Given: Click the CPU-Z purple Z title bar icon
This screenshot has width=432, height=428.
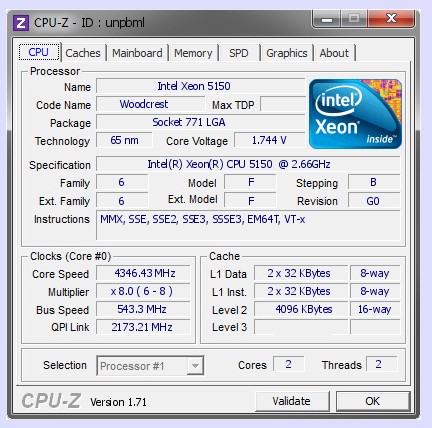Looking at the screenshot, I should pyautogui.click(x=21, y=23).
